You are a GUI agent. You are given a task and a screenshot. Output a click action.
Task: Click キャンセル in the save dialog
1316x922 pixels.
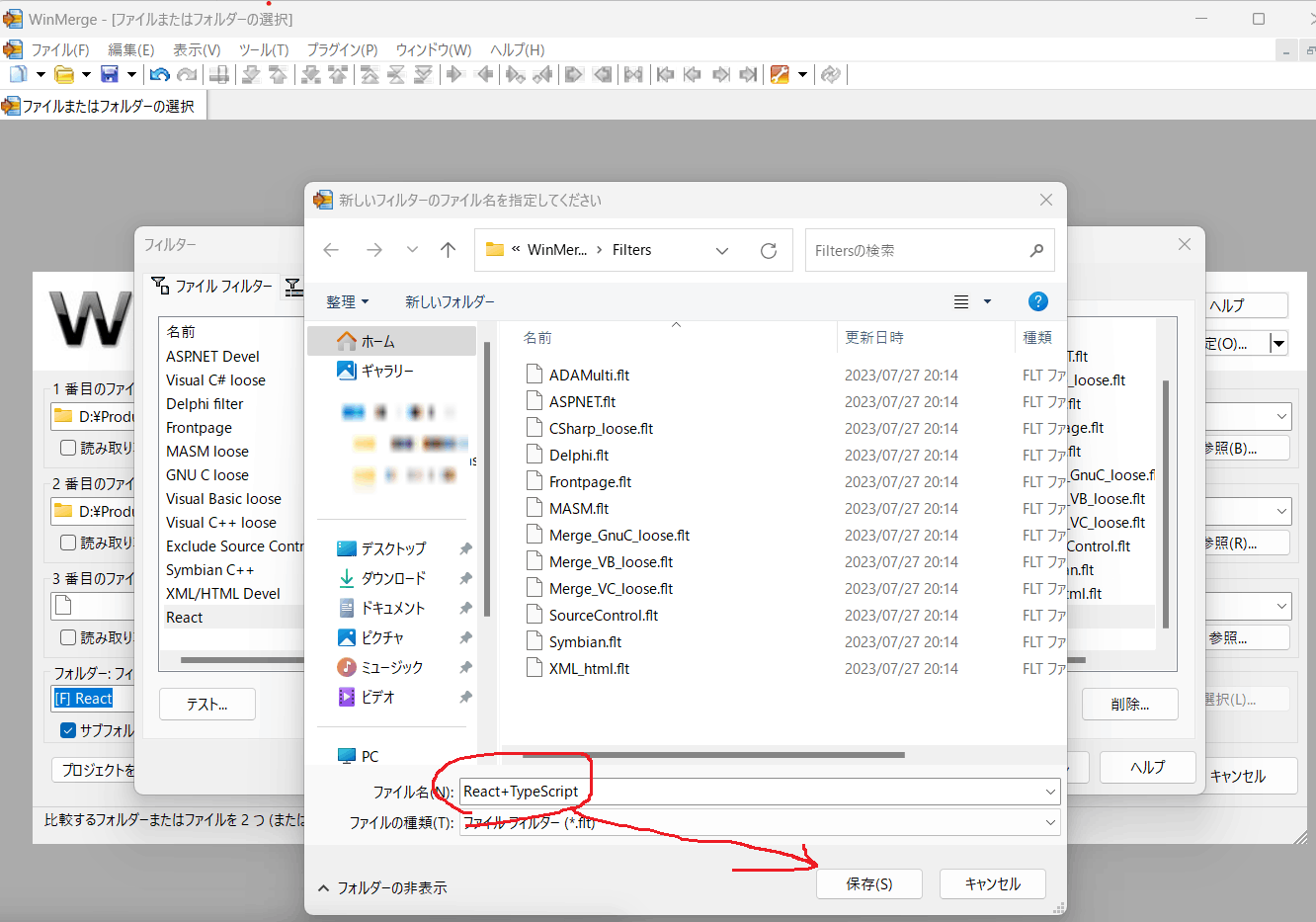(993, 884)
